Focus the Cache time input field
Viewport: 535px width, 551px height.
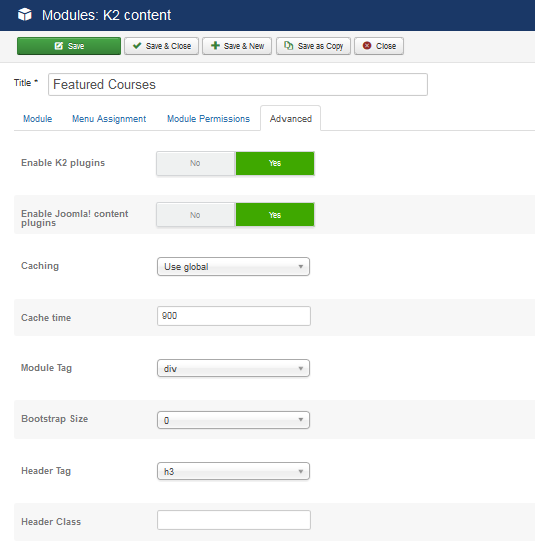(234, 316)
